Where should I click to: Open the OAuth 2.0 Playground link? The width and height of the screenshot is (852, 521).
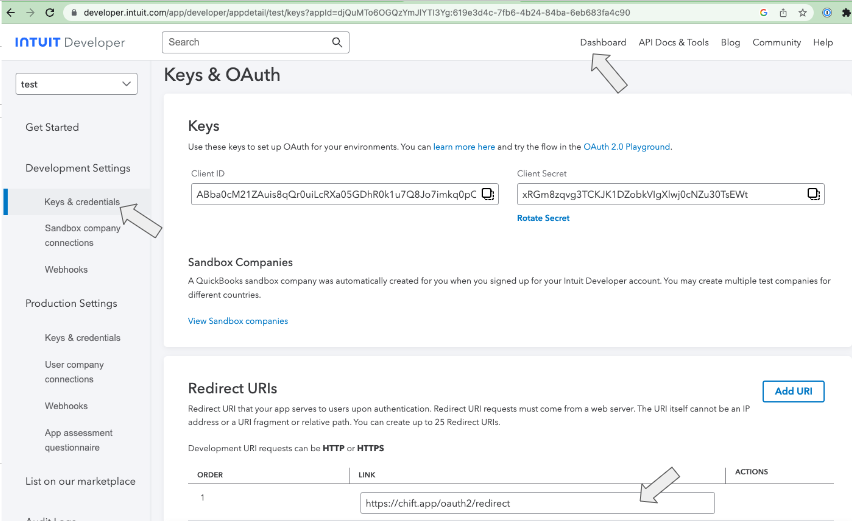point(627,147)
